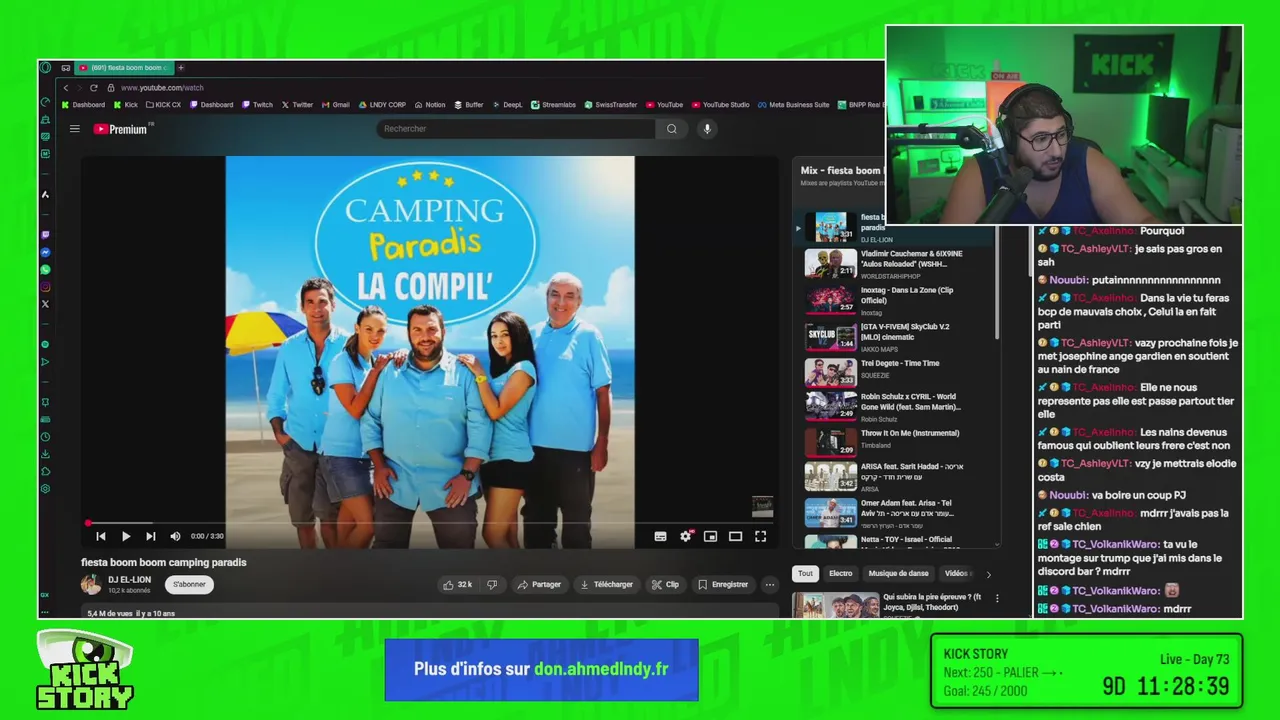
Task: Open options for Qui subira la pire épreuve video
Action: pyautogui.click(x=997, y=599)
